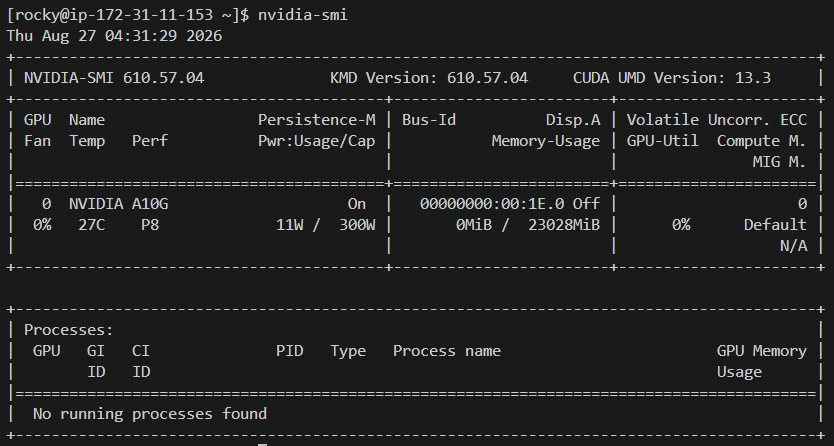The image size is (834, 446).
Task: Click the temperature reading 27C
Action: point(91,225)
